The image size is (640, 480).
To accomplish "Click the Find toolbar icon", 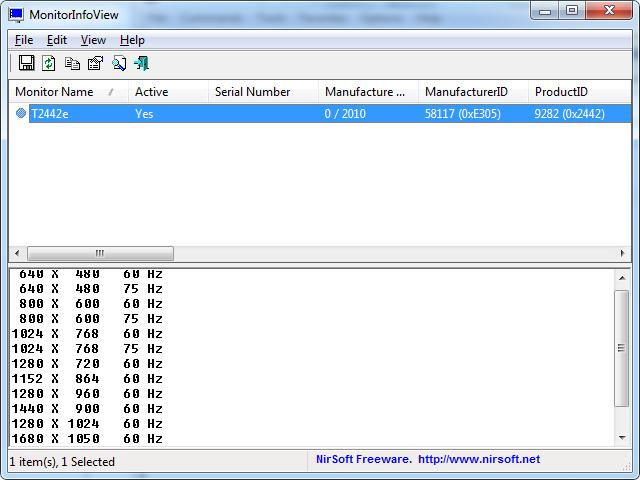I will (x=119, y=63).
